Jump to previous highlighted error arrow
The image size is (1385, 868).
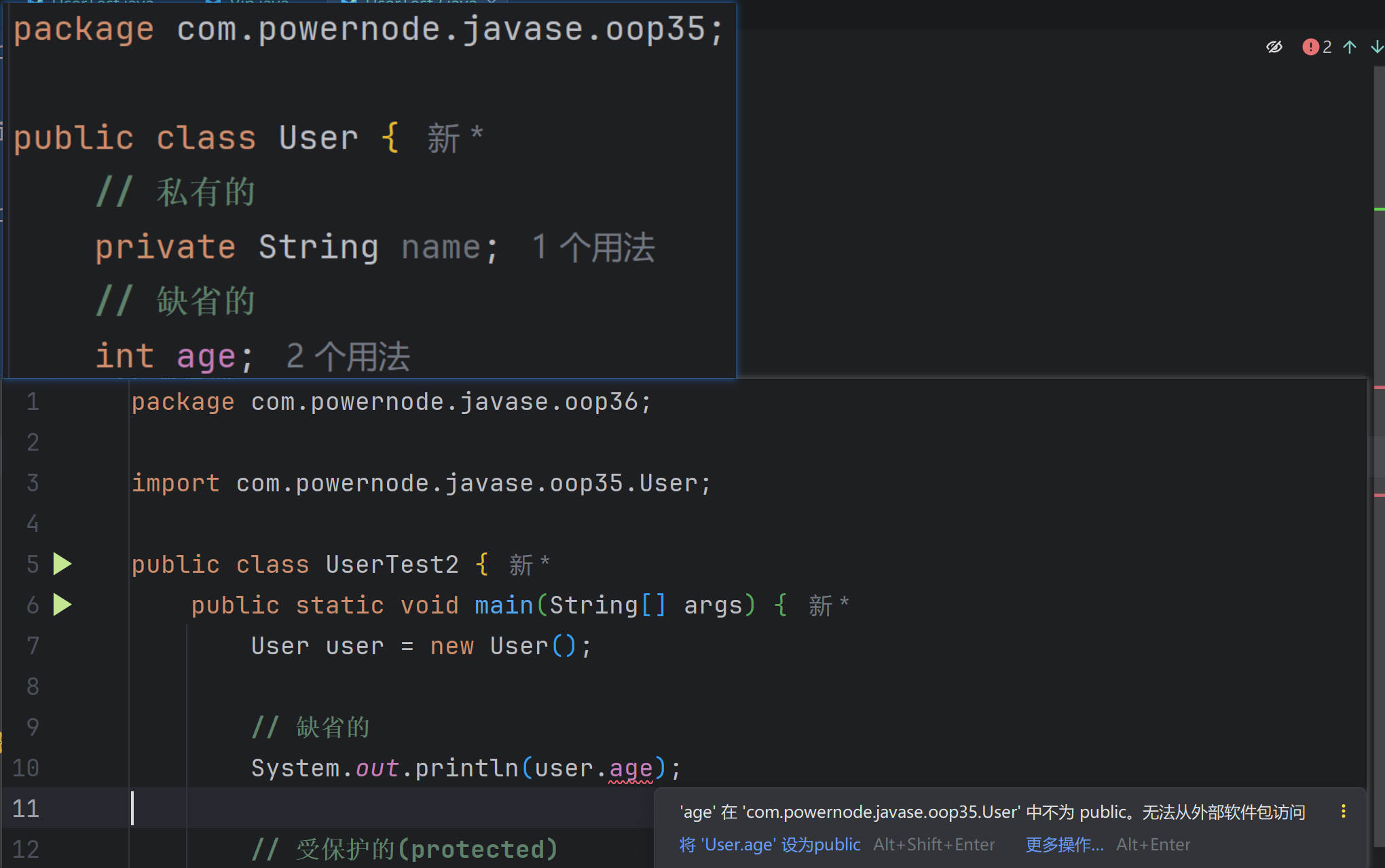click(1350, 47)
